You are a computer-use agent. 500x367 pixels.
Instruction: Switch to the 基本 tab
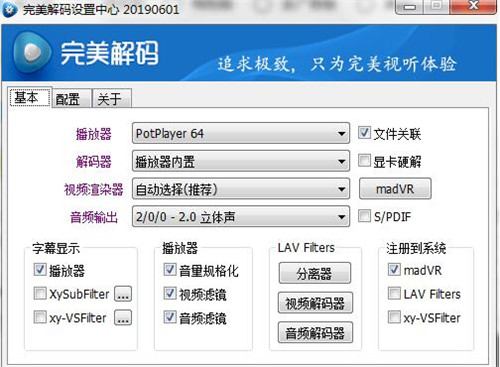30,97
